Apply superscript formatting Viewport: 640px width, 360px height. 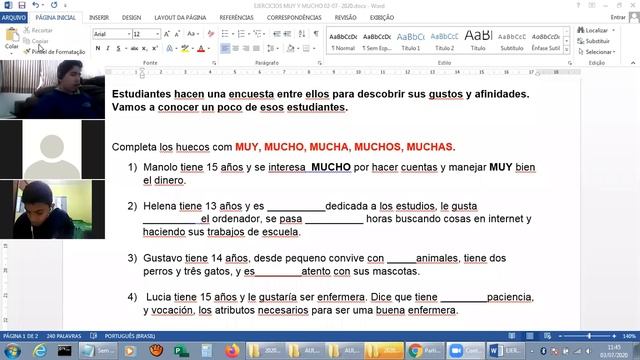pos(155,49)
